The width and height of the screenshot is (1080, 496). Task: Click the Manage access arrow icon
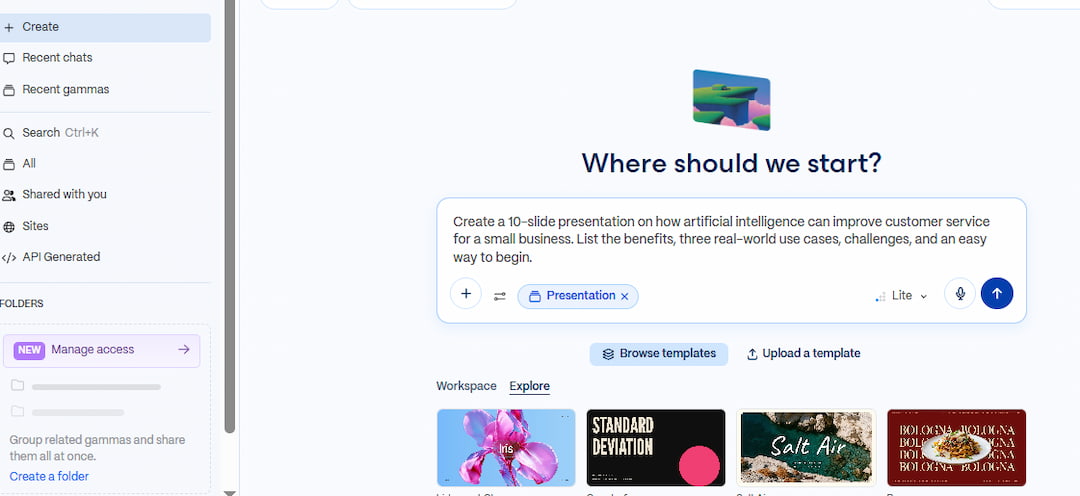pyautogui.click(x=183, y=350)
